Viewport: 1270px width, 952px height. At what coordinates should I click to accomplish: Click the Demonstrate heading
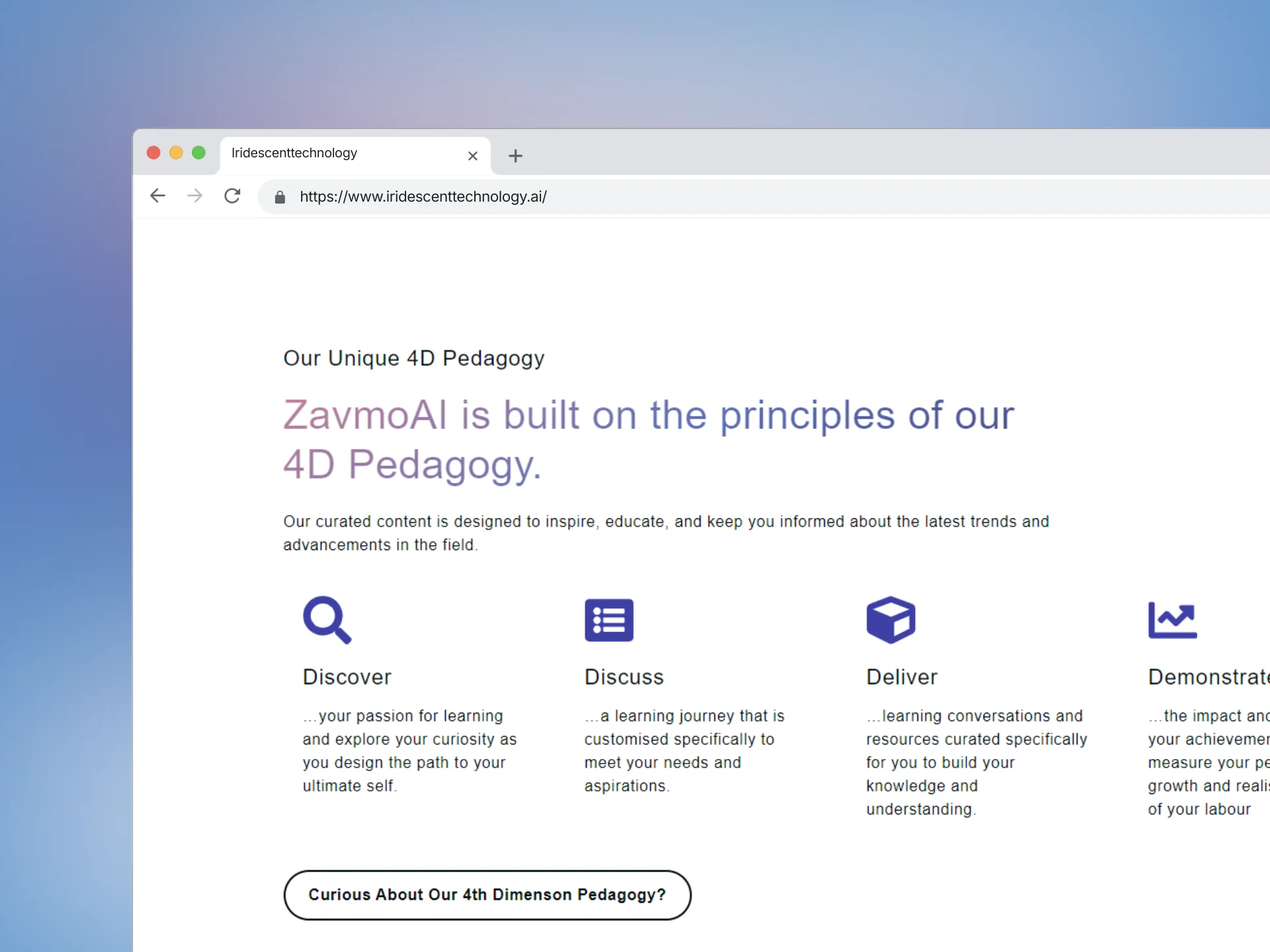pos(1208,677)
